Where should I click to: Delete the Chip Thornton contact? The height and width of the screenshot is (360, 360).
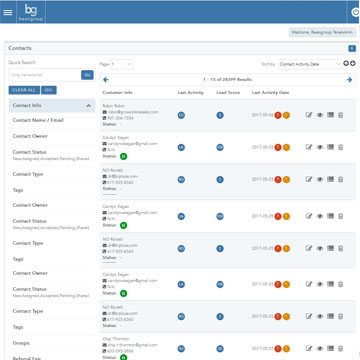point(340,349)
